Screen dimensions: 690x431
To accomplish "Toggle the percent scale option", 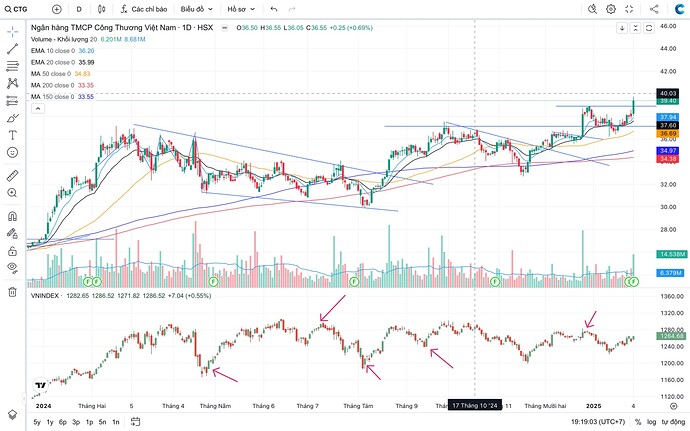I will point(638,422).
